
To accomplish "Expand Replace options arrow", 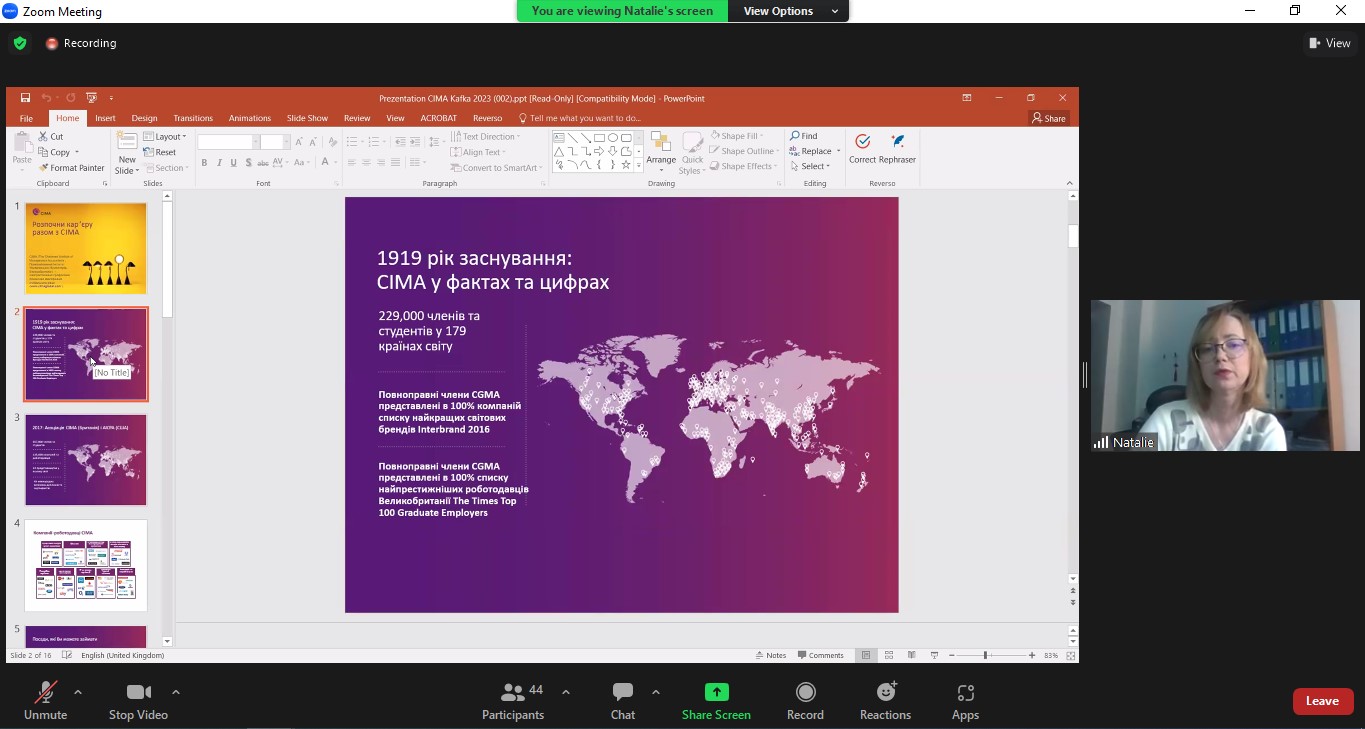I will point(838,151).
